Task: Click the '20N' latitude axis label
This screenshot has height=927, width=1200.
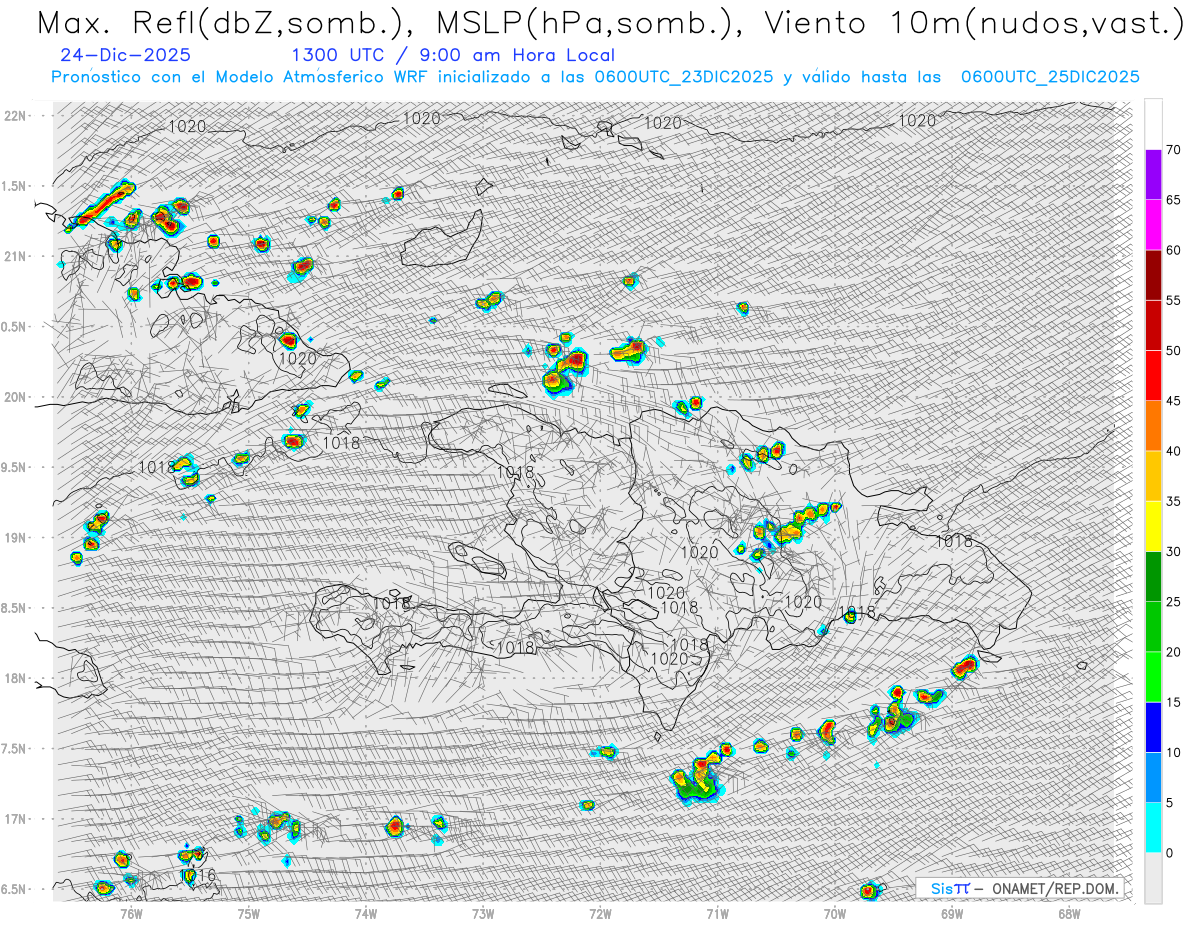Action: [15, 397]
